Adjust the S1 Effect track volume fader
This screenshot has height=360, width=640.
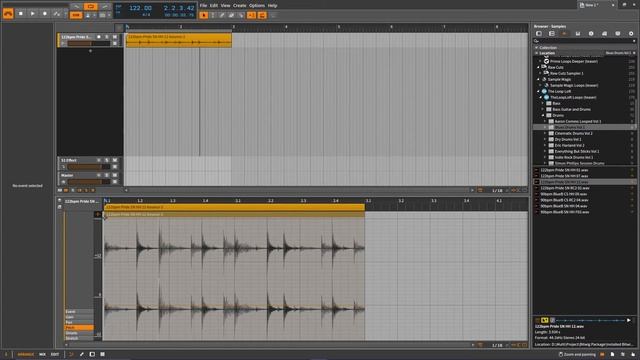coord(89,167)
